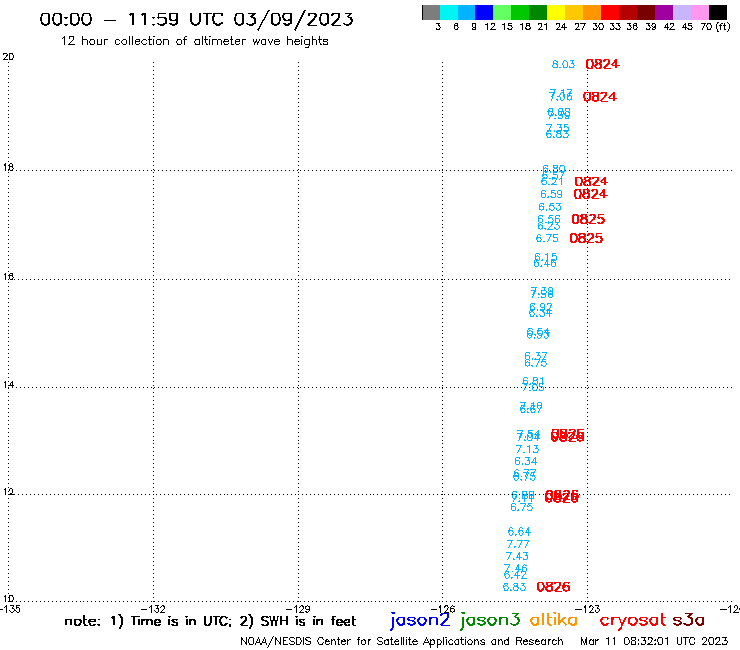Select the cyan swatch in the legend

[449, 12]
